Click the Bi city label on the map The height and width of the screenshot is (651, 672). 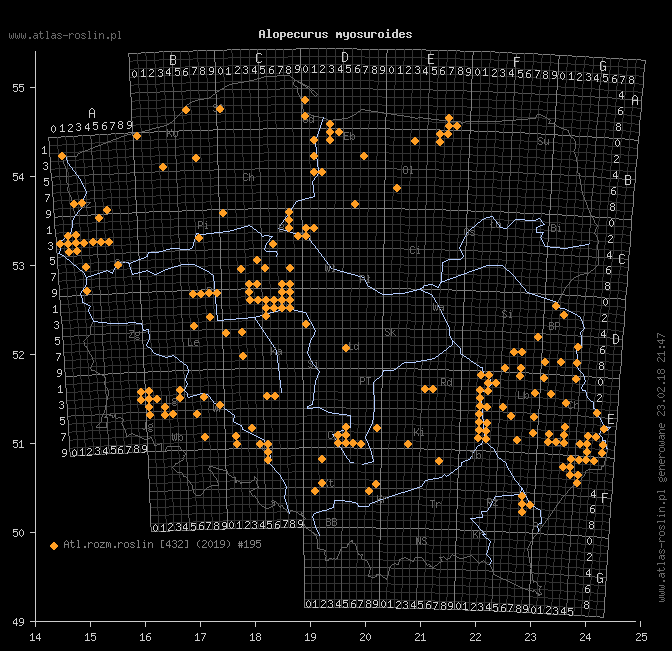(x=556, y=228)
